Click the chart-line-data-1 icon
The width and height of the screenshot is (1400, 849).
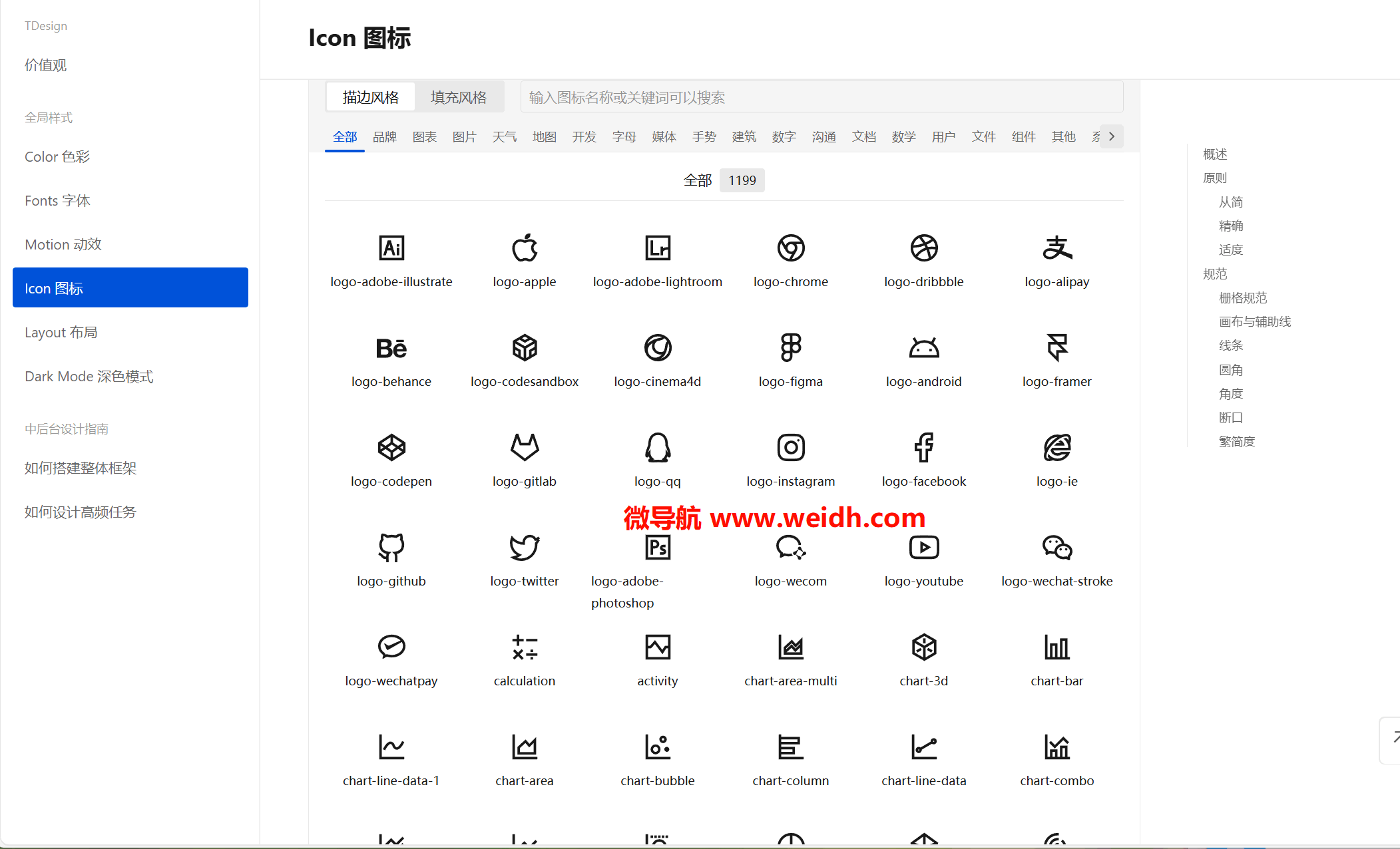coord(391,747)
